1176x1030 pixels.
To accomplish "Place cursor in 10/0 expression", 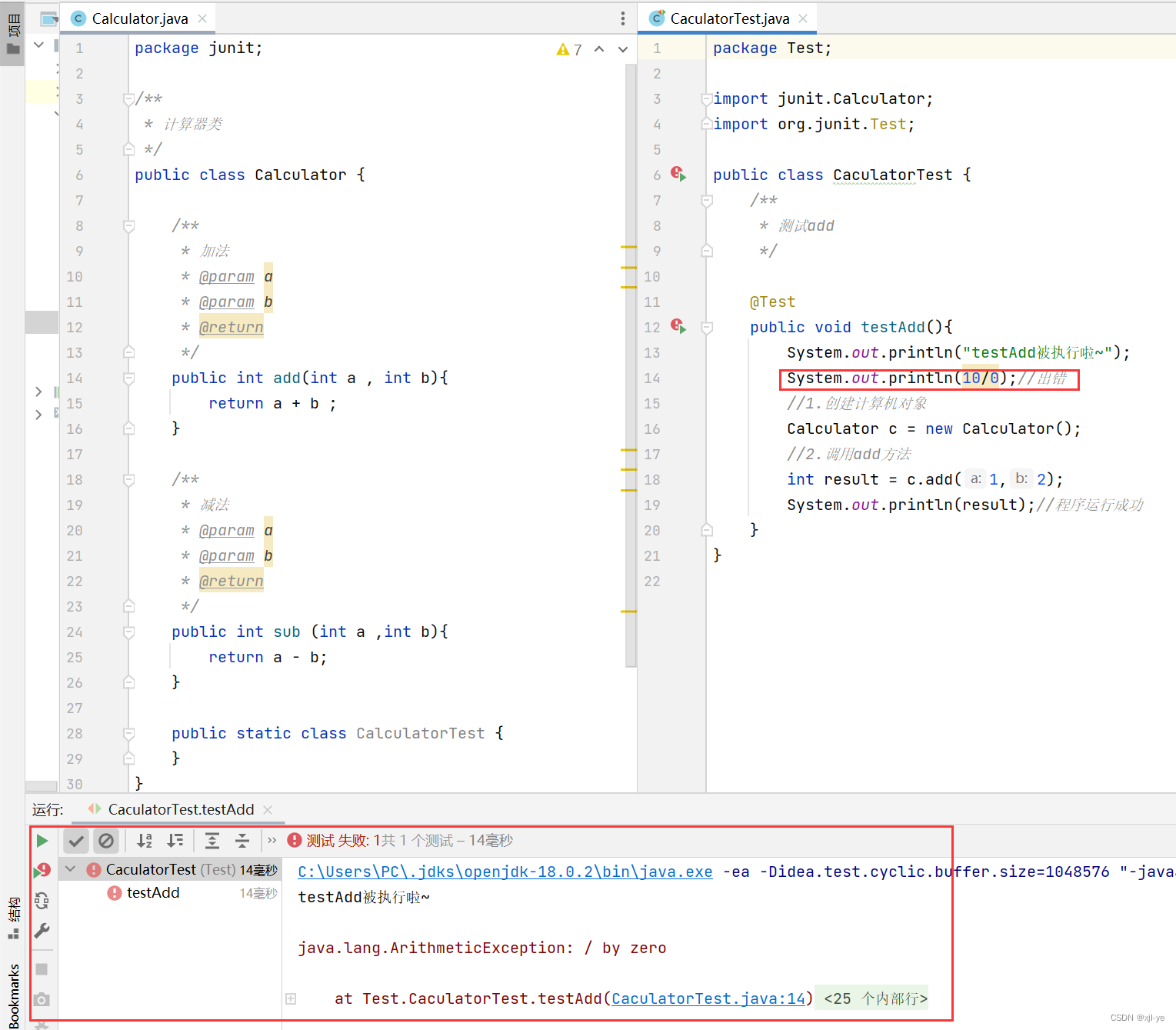I will pyautogui.click(x=981, y=378).
